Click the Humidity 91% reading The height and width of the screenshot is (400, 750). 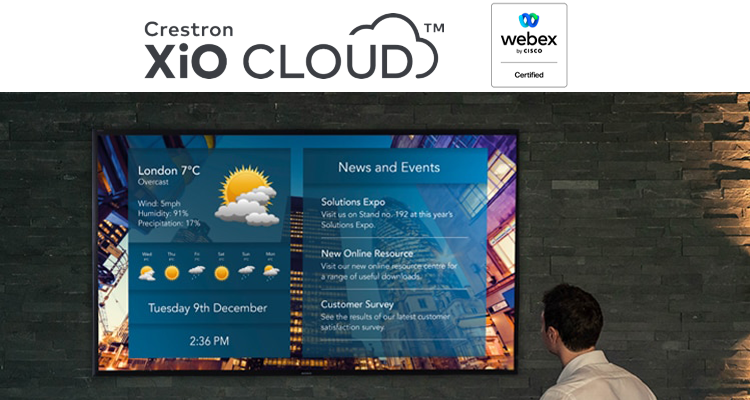[163, 212]
